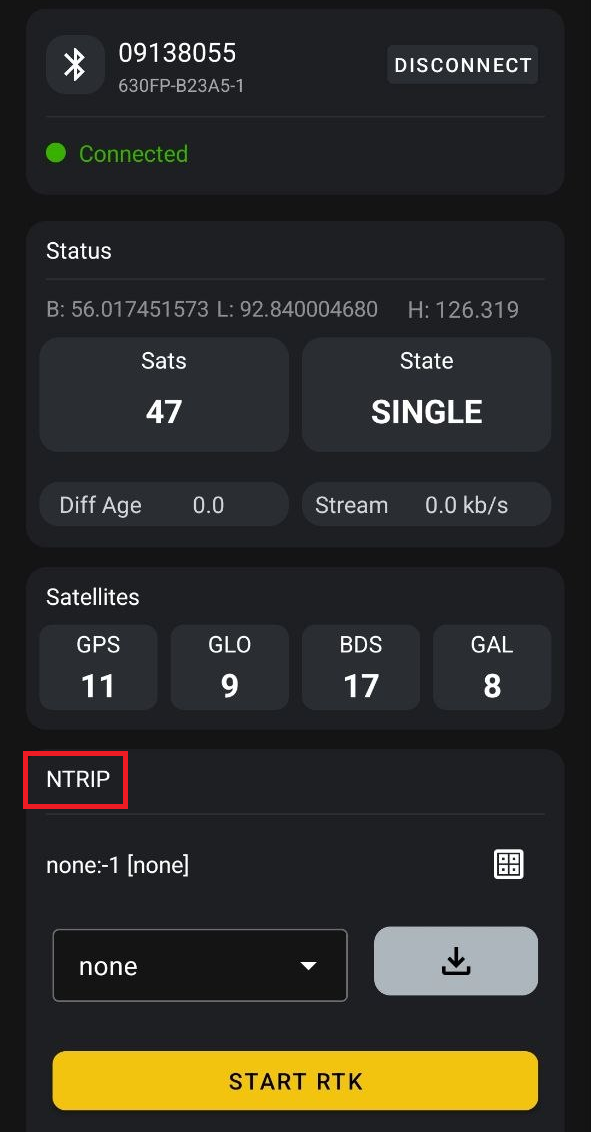
Task: Click the coordinates line B and L
Action: pos(212,310)
